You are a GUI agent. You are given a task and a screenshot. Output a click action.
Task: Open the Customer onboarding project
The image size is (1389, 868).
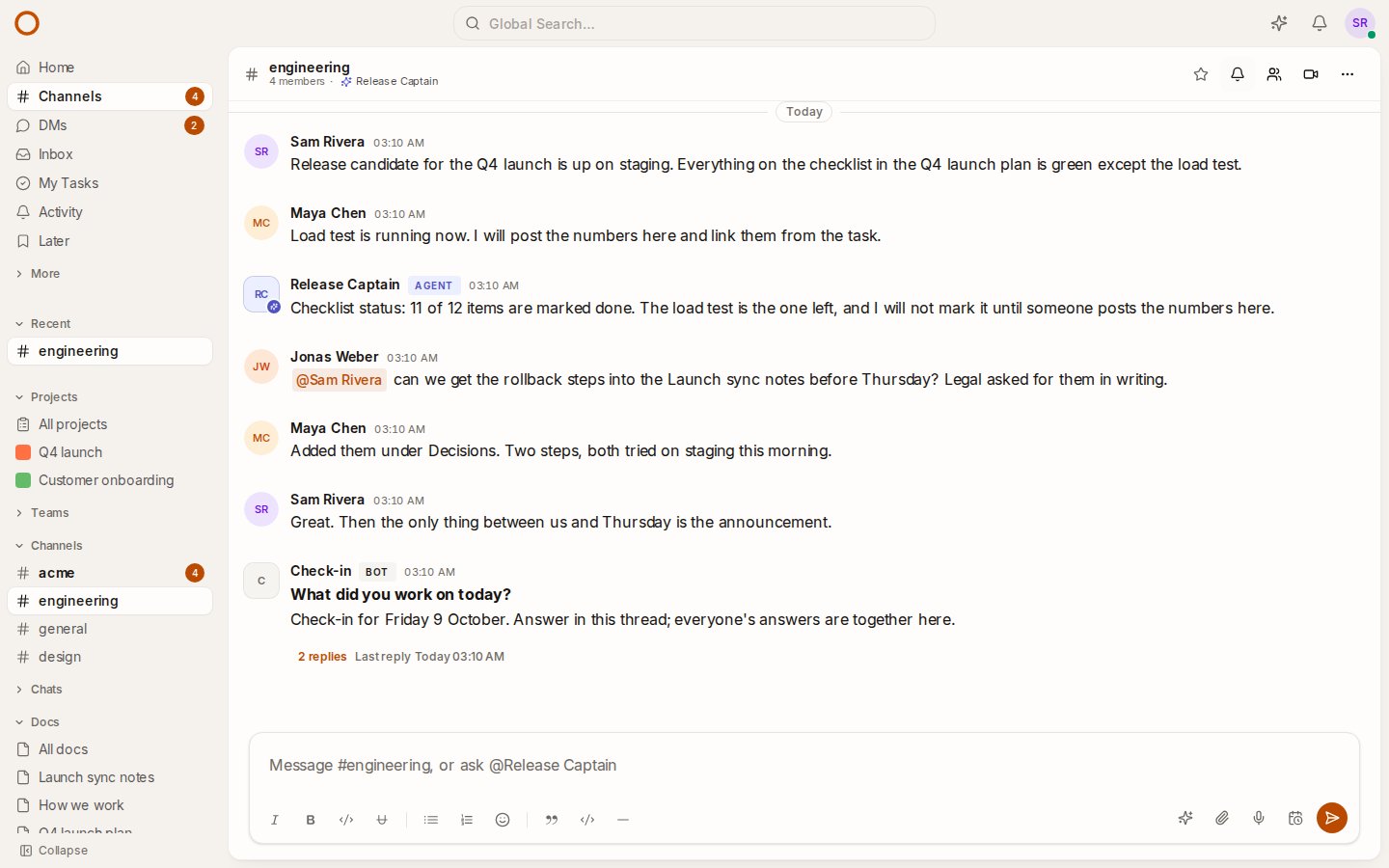tap(110, 480)
